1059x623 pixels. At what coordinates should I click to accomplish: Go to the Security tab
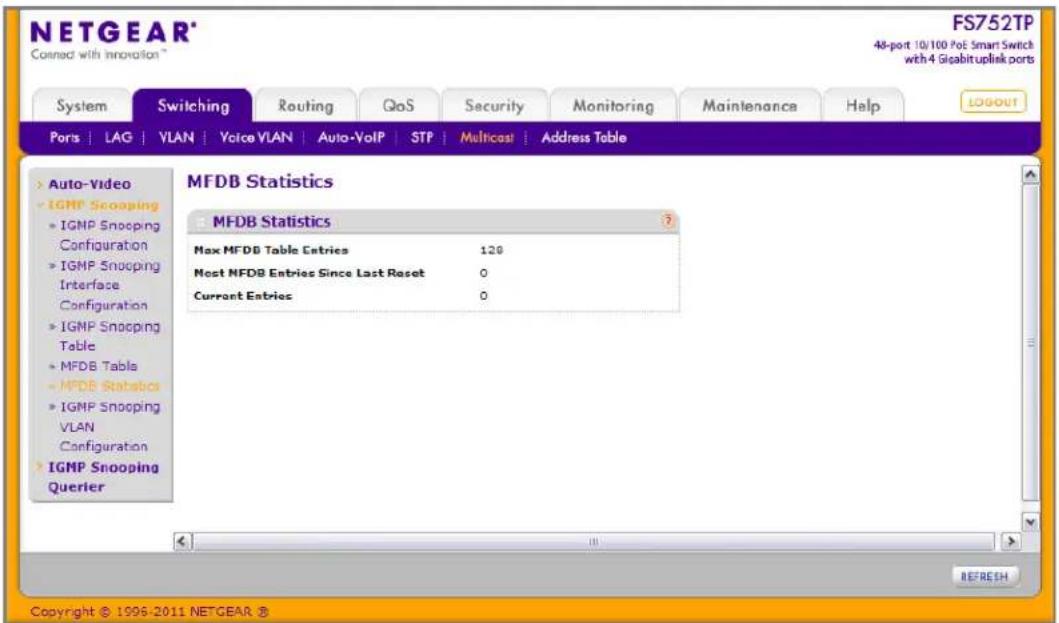coord(494,106)
